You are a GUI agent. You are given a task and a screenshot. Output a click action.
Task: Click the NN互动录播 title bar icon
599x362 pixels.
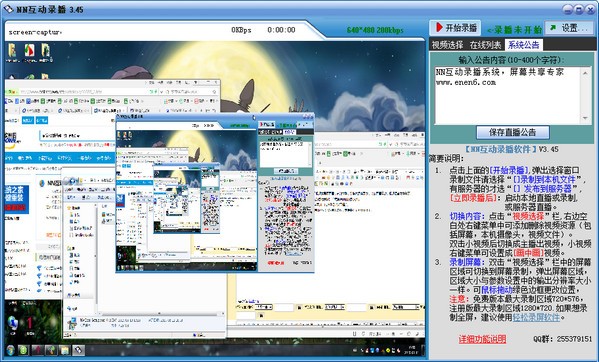(8, 9)
